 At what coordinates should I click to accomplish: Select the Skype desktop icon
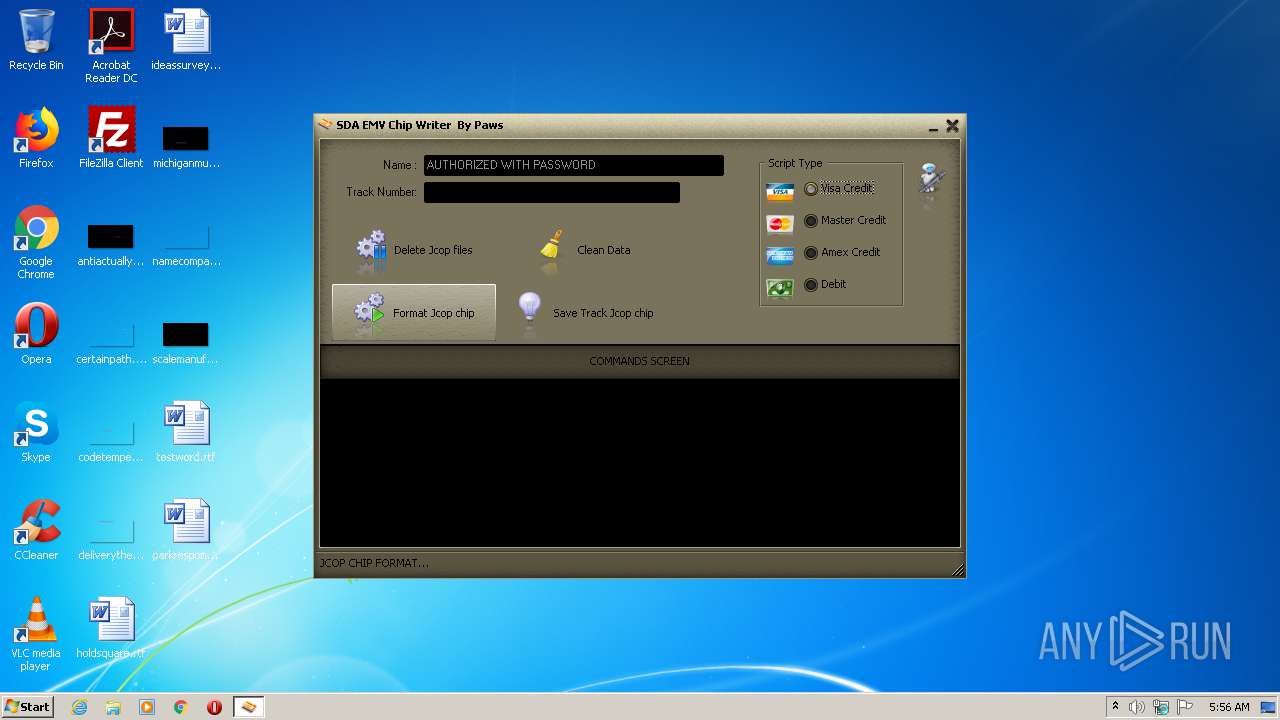[36, 433]
